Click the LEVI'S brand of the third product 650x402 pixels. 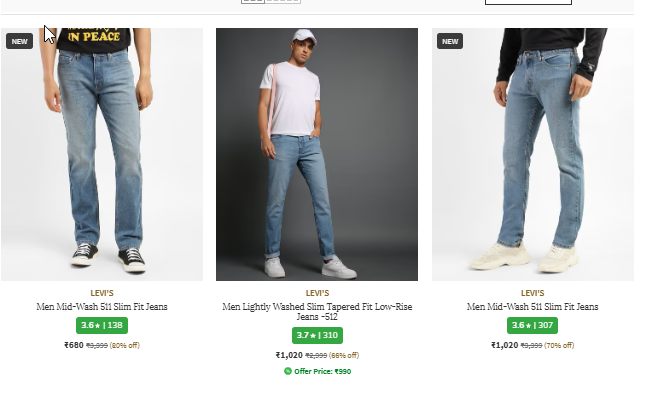point(532,293)
